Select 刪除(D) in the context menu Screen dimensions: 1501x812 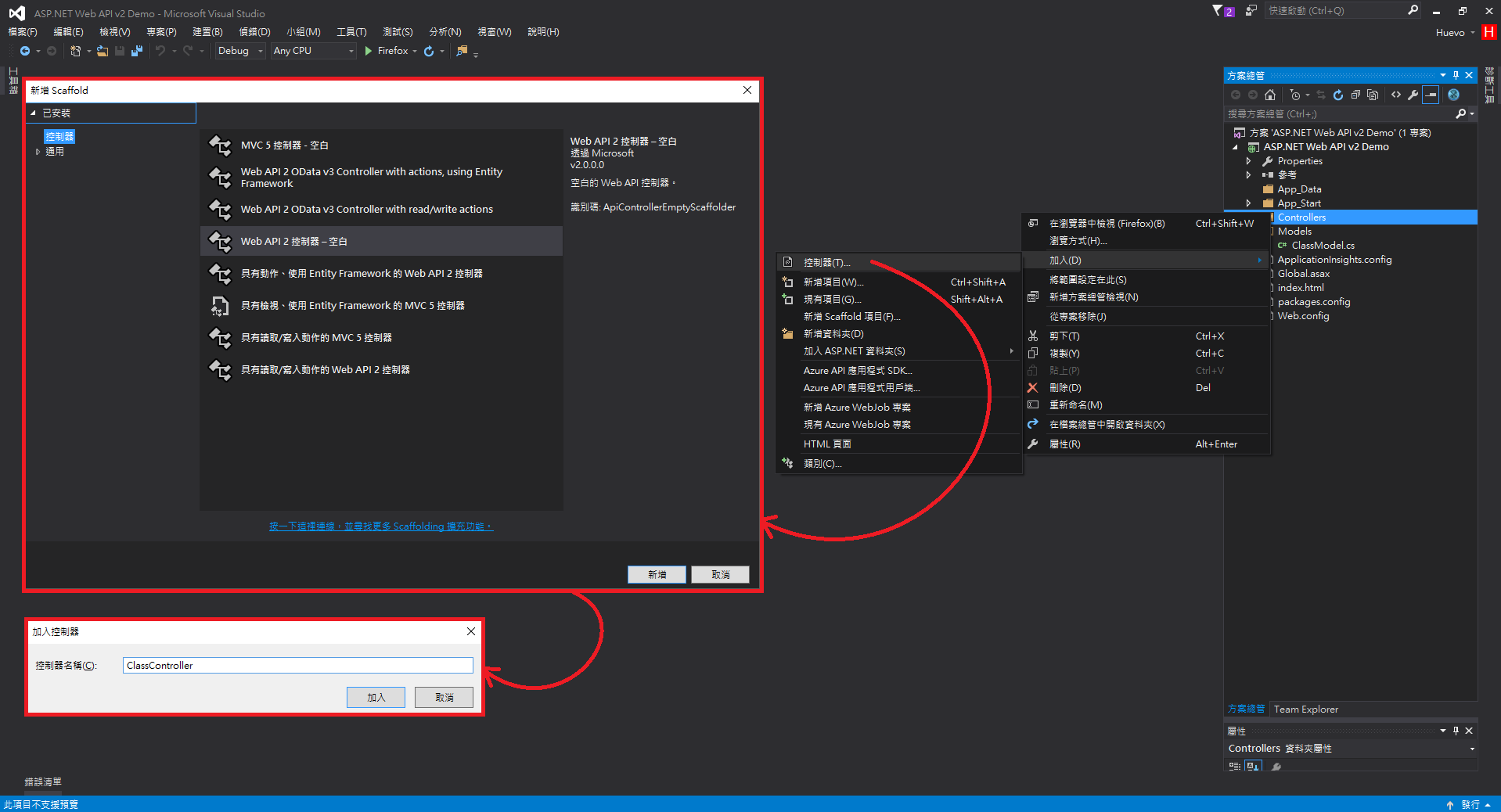pyautogui.click(x=1146, y=388)
